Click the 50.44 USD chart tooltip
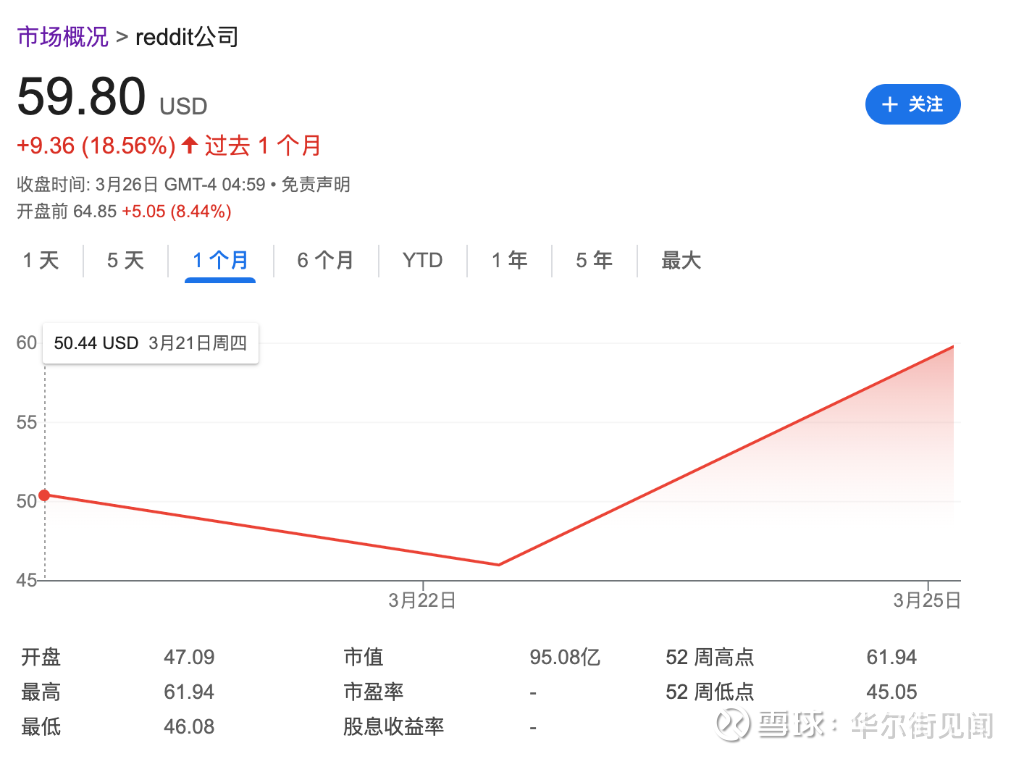Viewport: 1024px width, 757px height. [151, 343]
